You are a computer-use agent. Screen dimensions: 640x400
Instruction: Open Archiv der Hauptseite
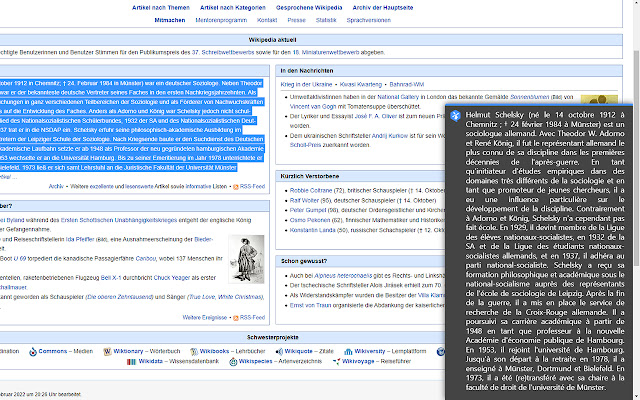(x=383, y=8)
